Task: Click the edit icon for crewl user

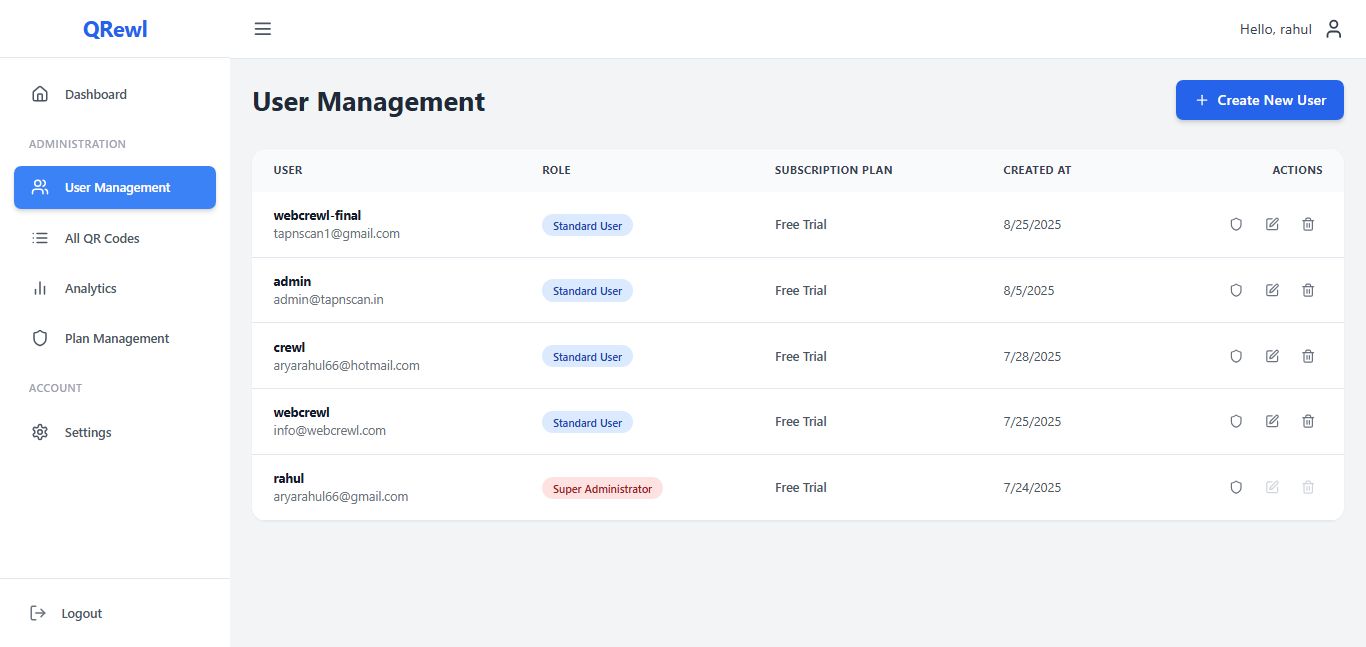Action: (x=1272, y=356)
